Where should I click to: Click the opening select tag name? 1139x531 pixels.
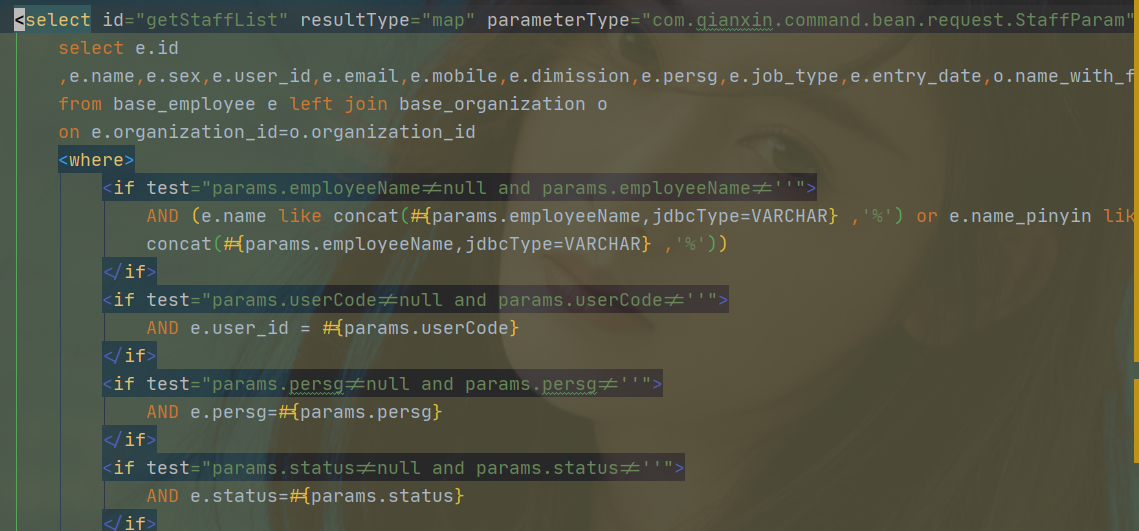57,20
